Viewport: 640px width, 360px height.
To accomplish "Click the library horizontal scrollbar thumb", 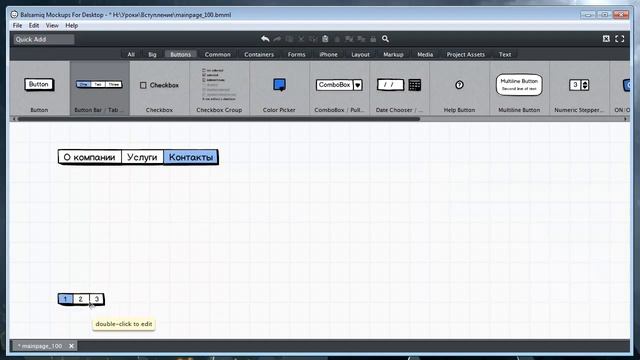I will pyautogui.click(x=218, y=119).
